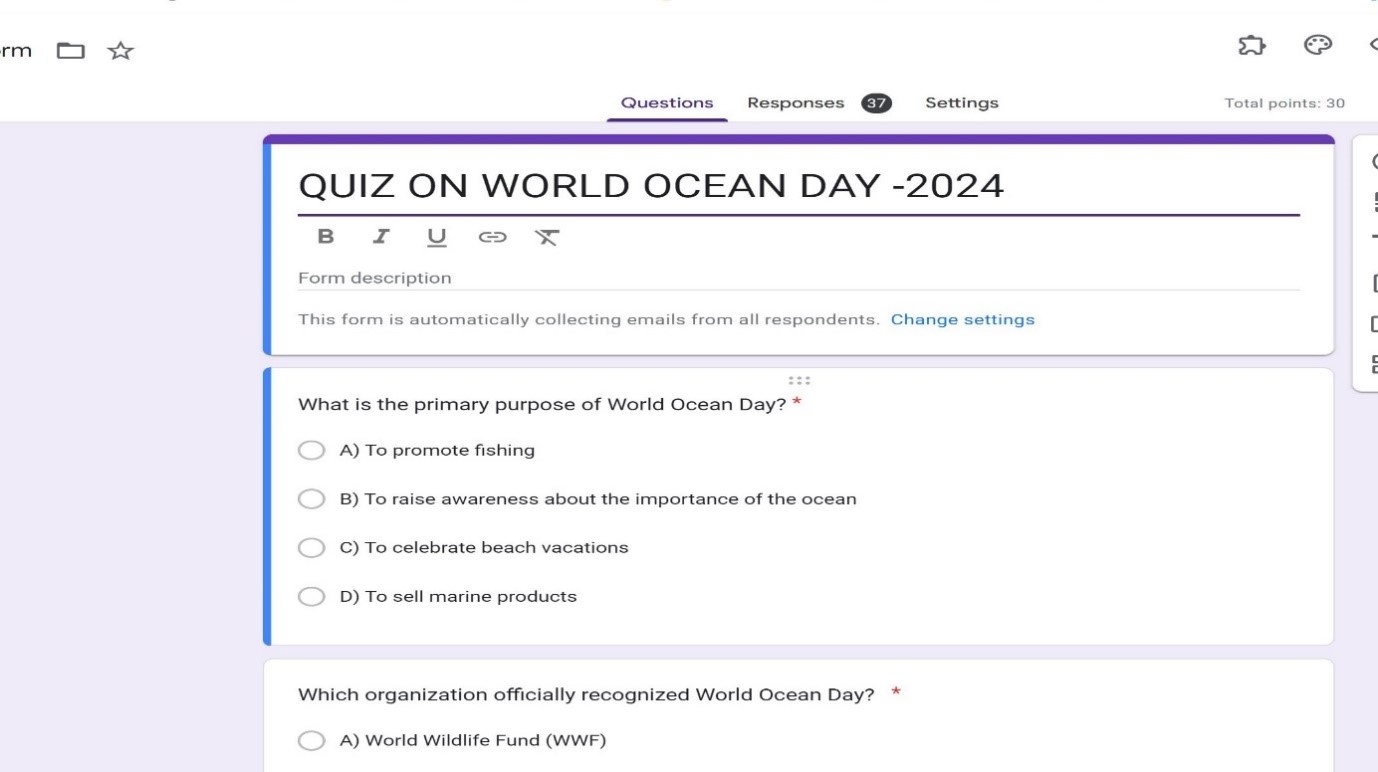Switch to the Responses tab
The width and height of the screenshot is (1378, 772).
(795, 102)
